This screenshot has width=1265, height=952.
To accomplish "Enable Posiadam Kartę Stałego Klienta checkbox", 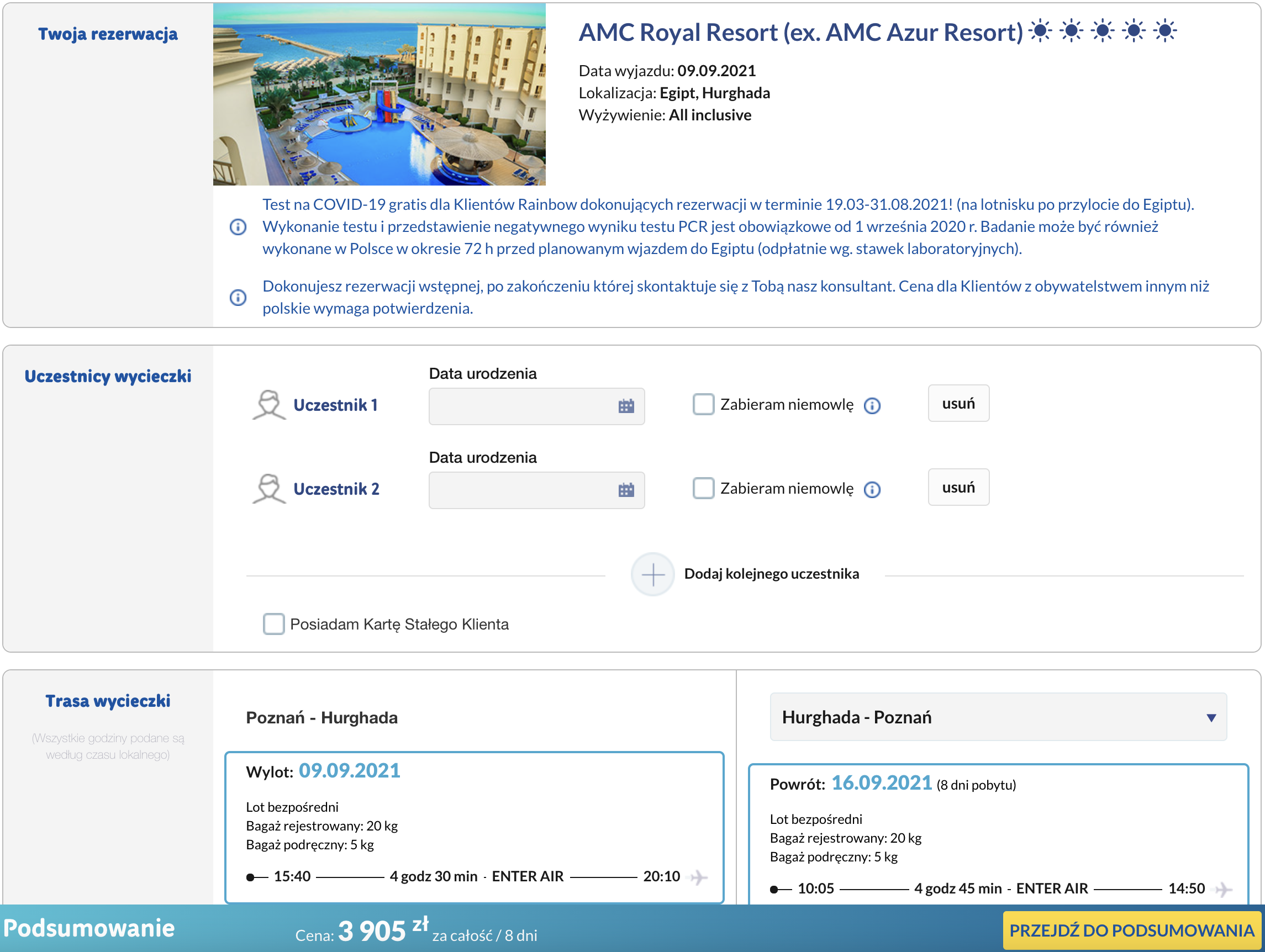I will coord(273,624).
